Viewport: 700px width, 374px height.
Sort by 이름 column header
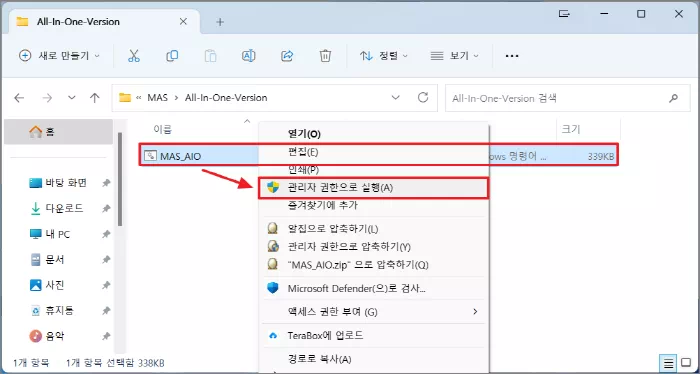click(x=162, y=129)
